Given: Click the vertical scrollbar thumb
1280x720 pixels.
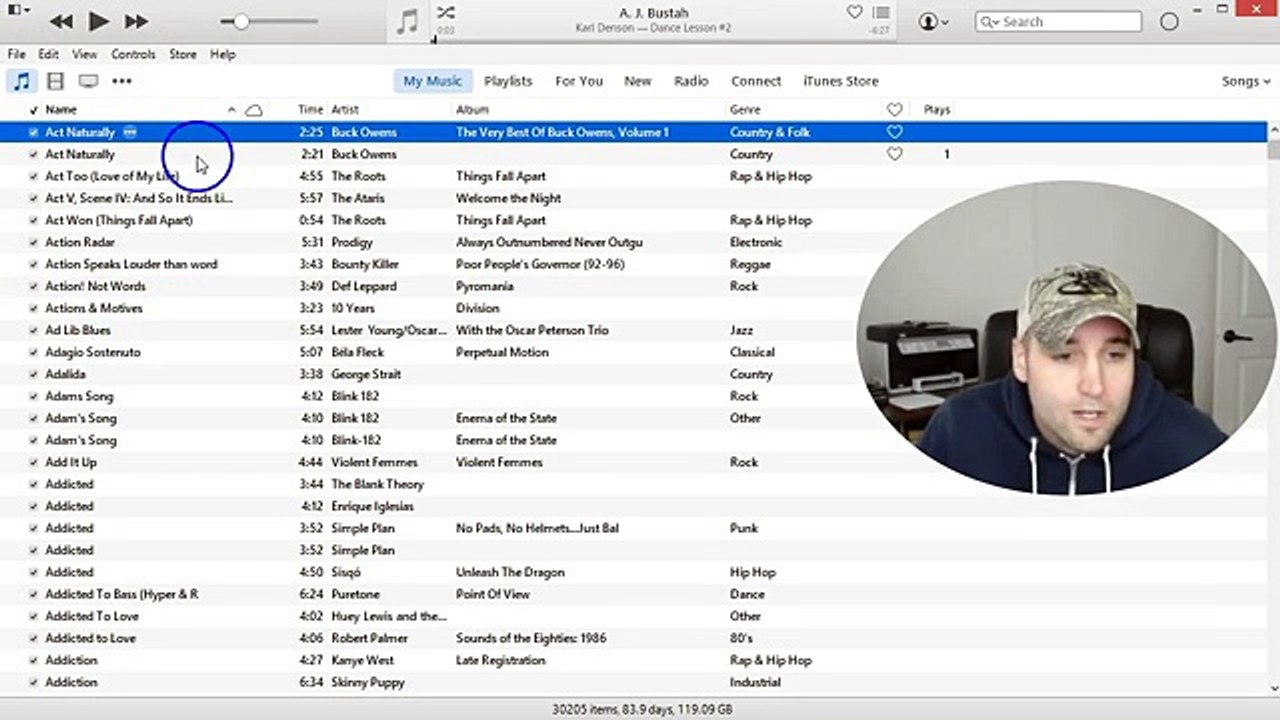Looking at the screenshot, I should pos(1273,149).
